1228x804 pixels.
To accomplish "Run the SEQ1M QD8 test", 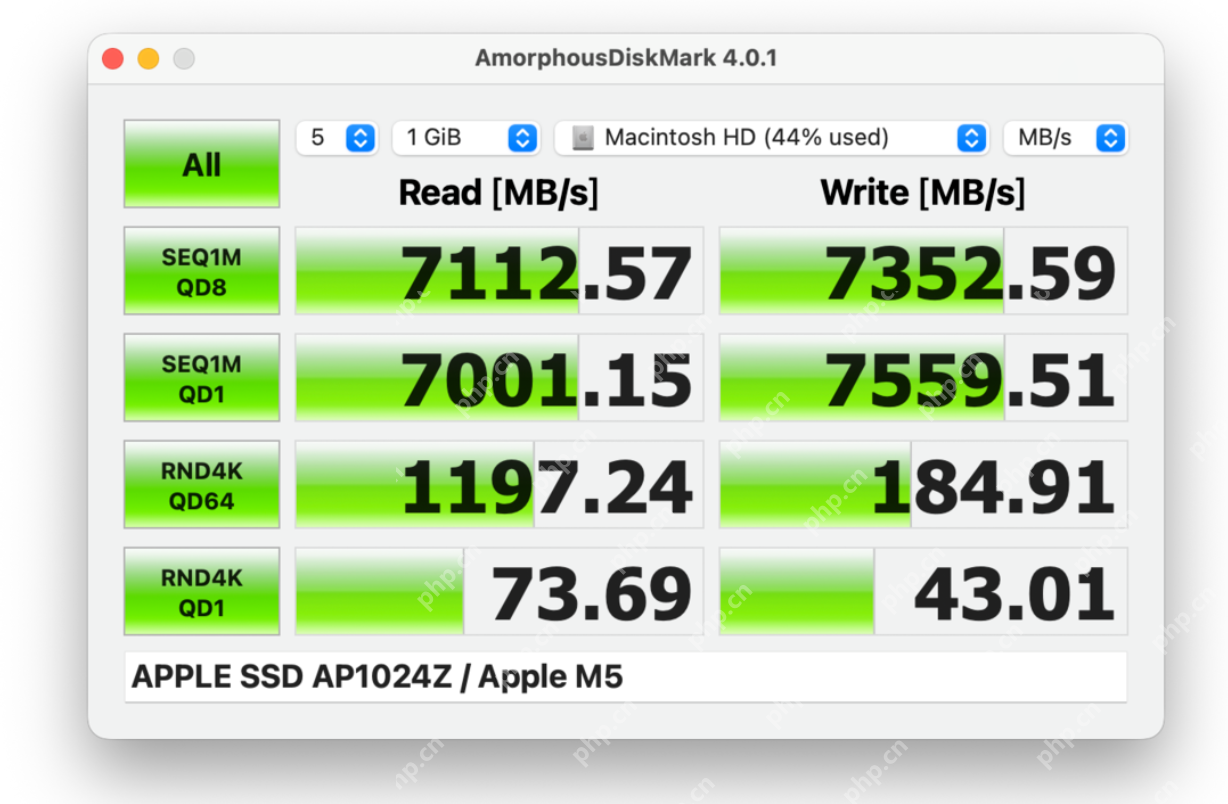I will click(x=201, y=271).
